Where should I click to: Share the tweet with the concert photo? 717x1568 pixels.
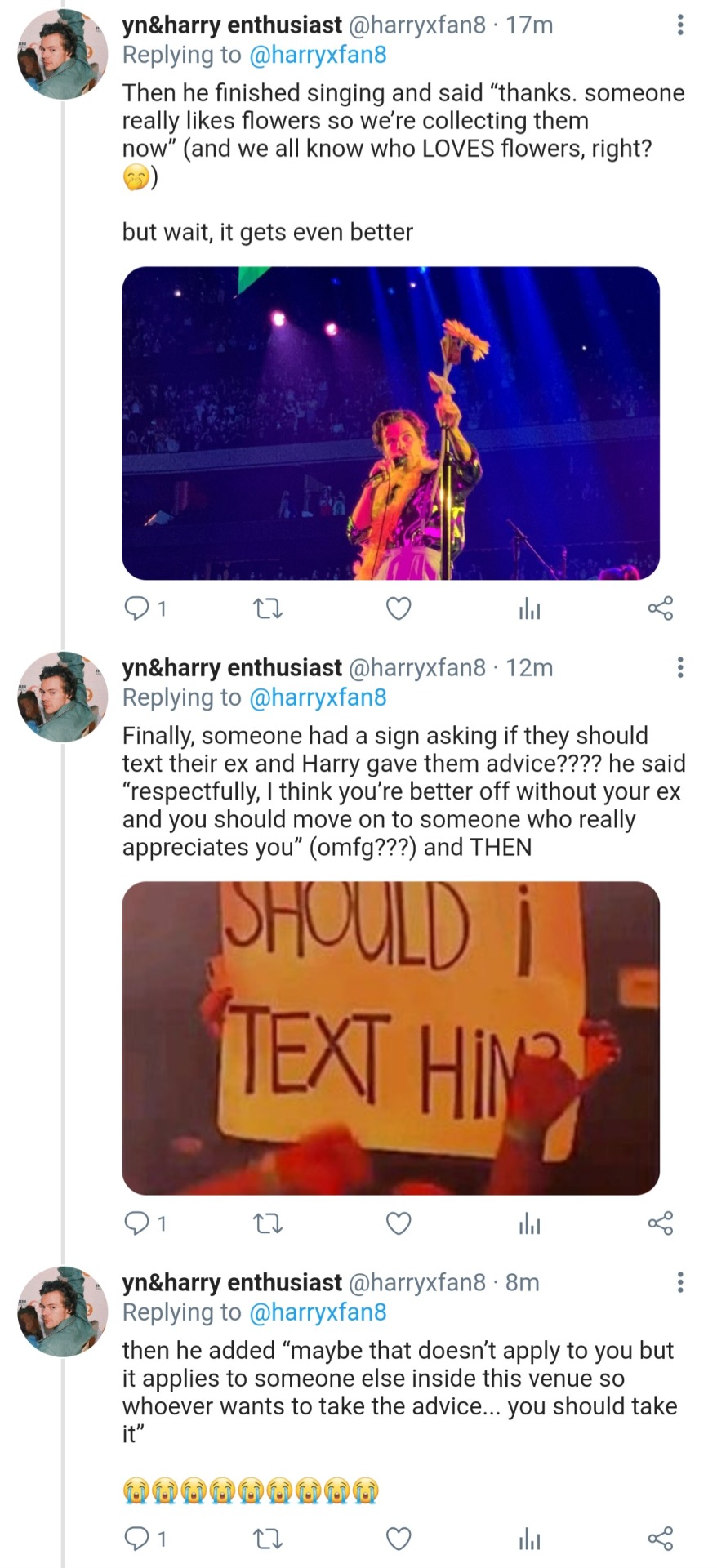(660, 608)
